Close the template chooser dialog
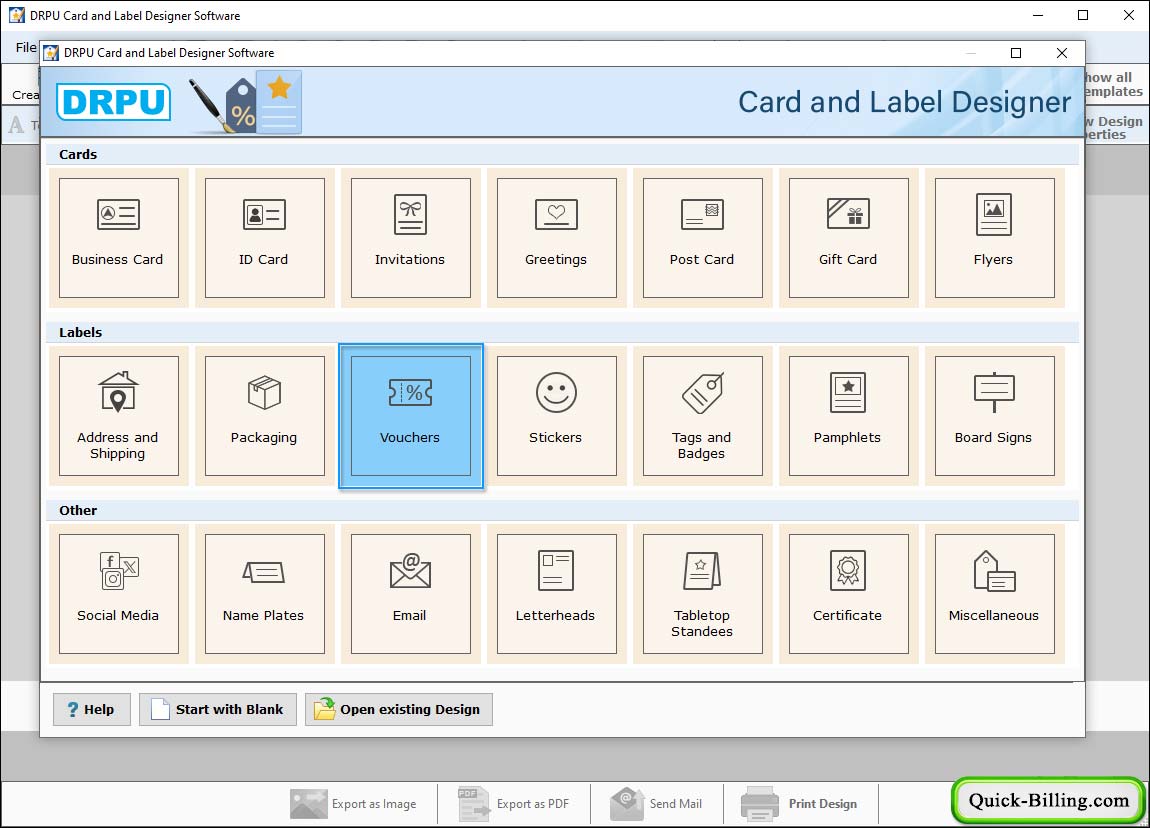Screen dimensions: 1150x828 pos(1061,53)
